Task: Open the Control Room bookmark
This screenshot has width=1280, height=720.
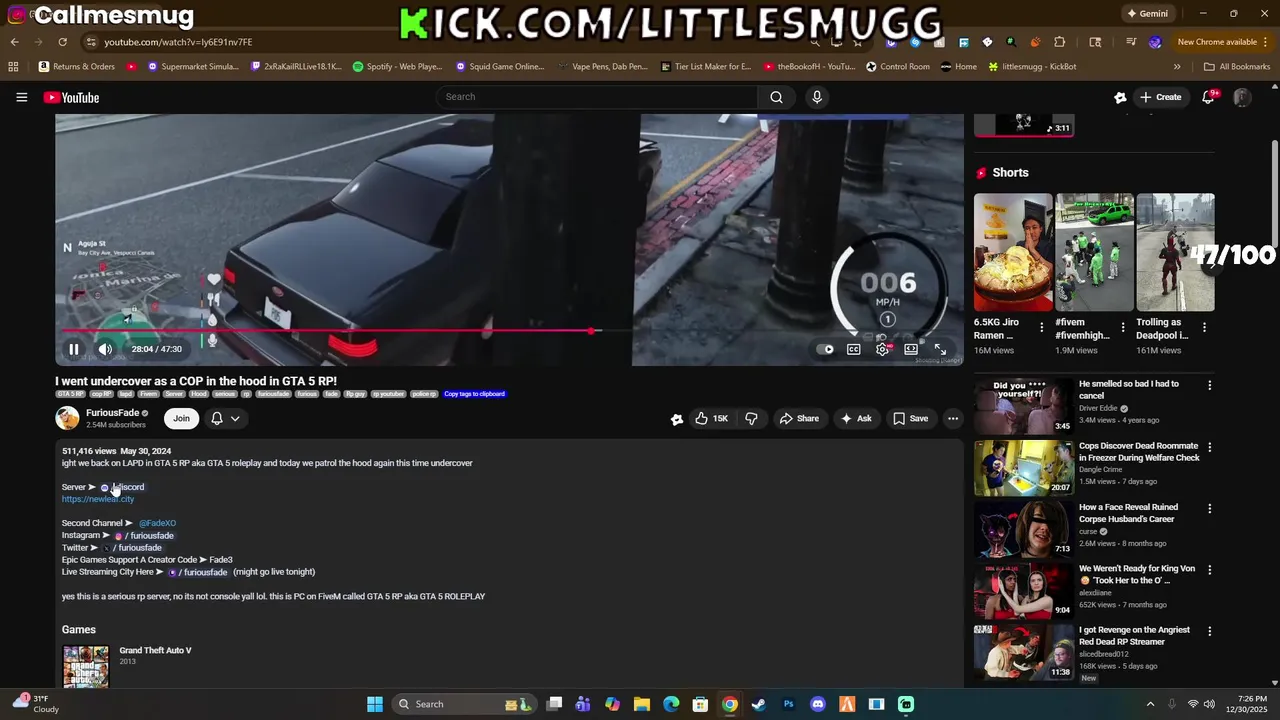Action: click(x=898, y=67)
